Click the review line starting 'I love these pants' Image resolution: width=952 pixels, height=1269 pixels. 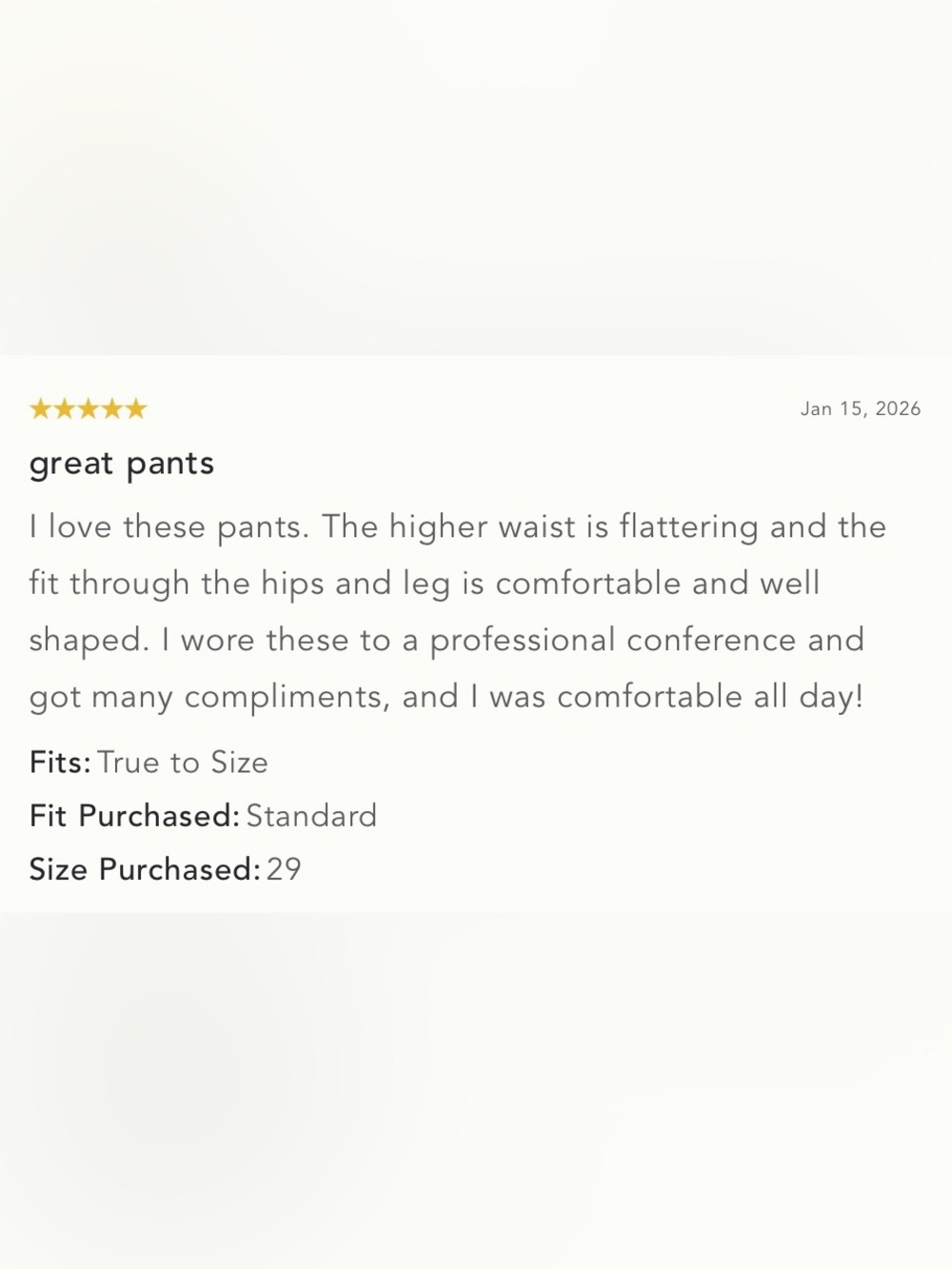tap(458, 527)
